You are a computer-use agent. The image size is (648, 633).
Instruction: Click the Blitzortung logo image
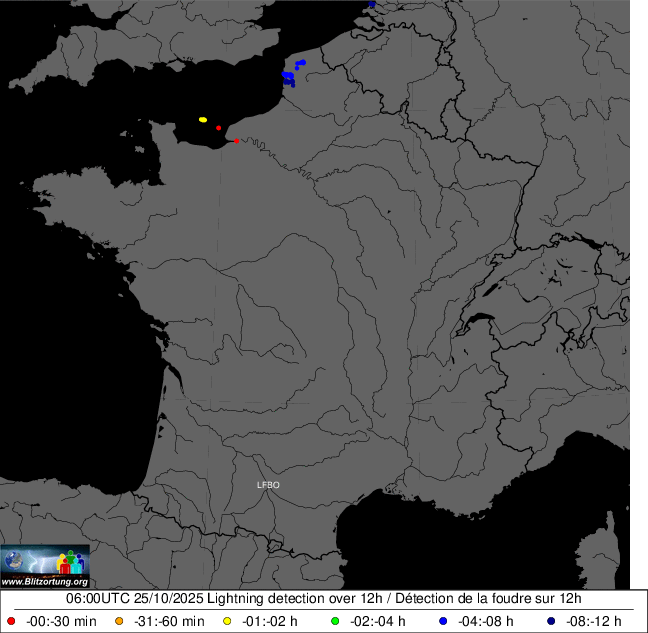(45, 561)
